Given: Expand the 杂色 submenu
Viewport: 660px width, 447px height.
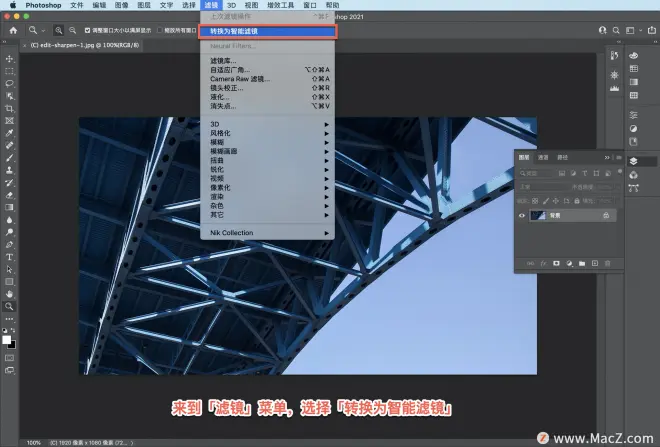Looking at the screenshot, I should (268, 206).
